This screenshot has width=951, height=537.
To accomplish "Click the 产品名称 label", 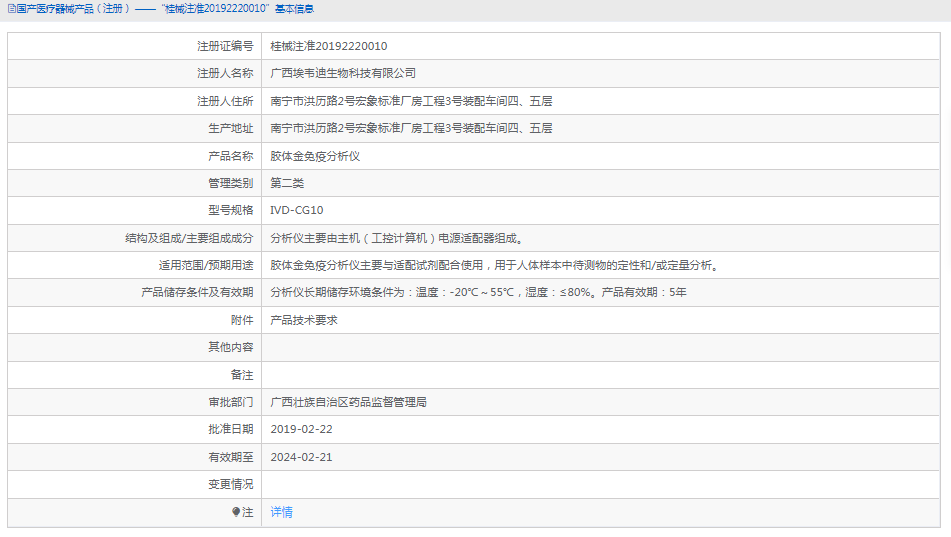I will click(230, 157).
